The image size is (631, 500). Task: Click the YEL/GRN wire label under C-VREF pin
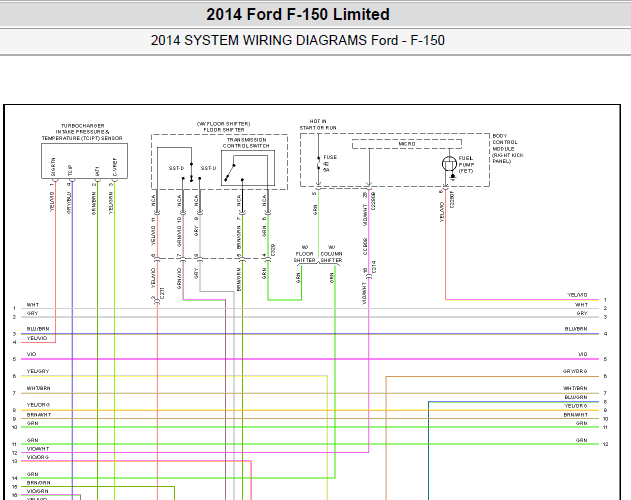111,202
